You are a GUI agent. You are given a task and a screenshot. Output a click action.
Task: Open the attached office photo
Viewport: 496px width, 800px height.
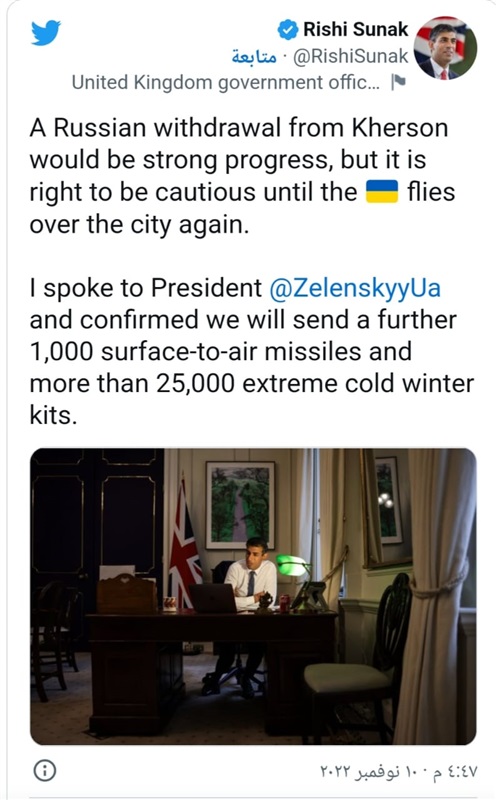pos(253,596)
